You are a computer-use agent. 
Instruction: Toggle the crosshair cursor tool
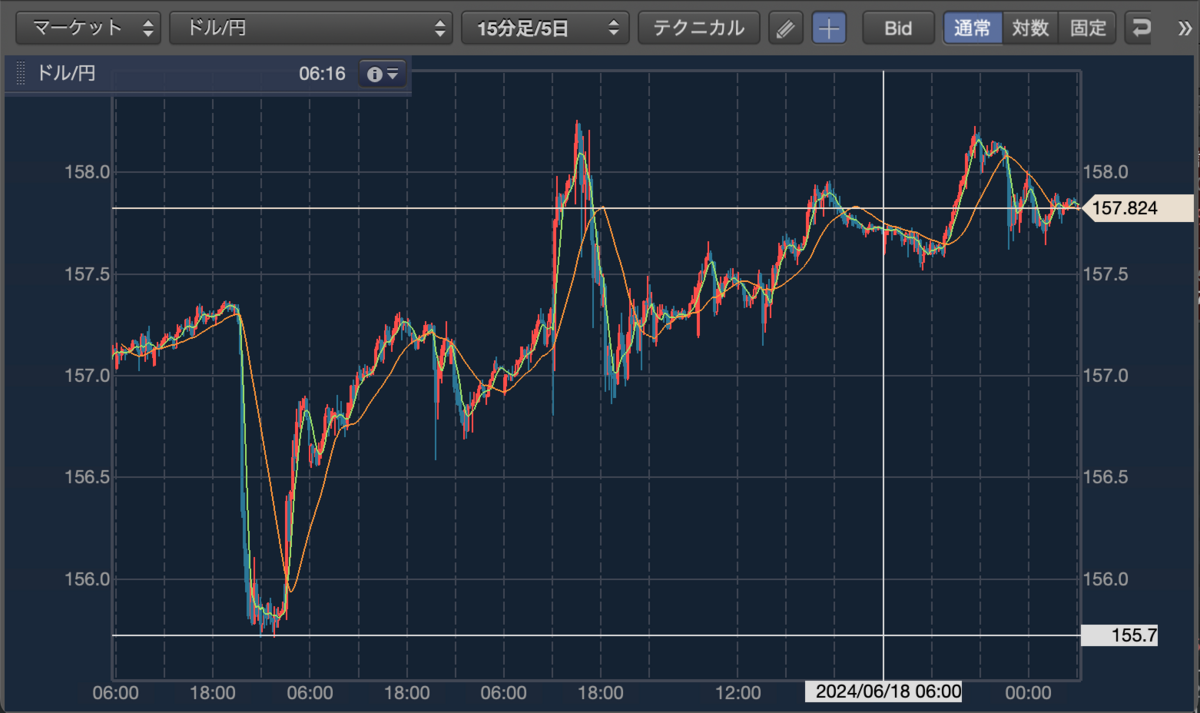tap(828, 28)
